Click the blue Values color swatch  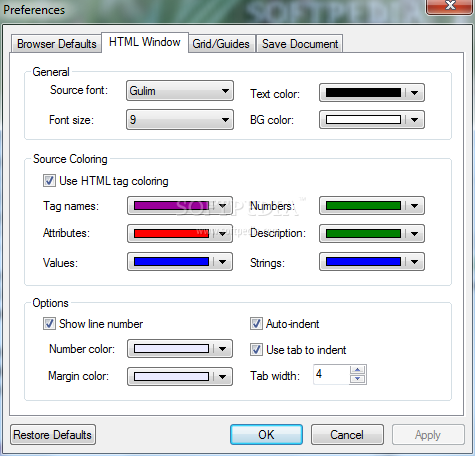click(x=171, y=262)
